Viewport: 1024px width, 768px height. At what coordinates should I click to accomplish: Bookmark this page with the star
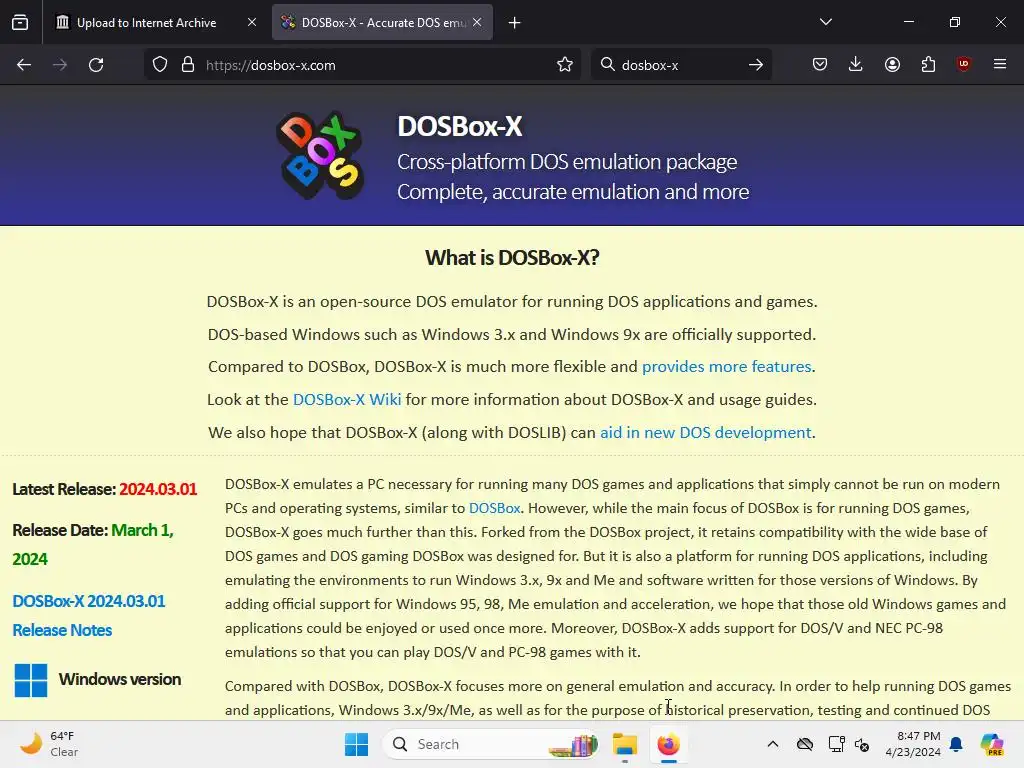565,65
